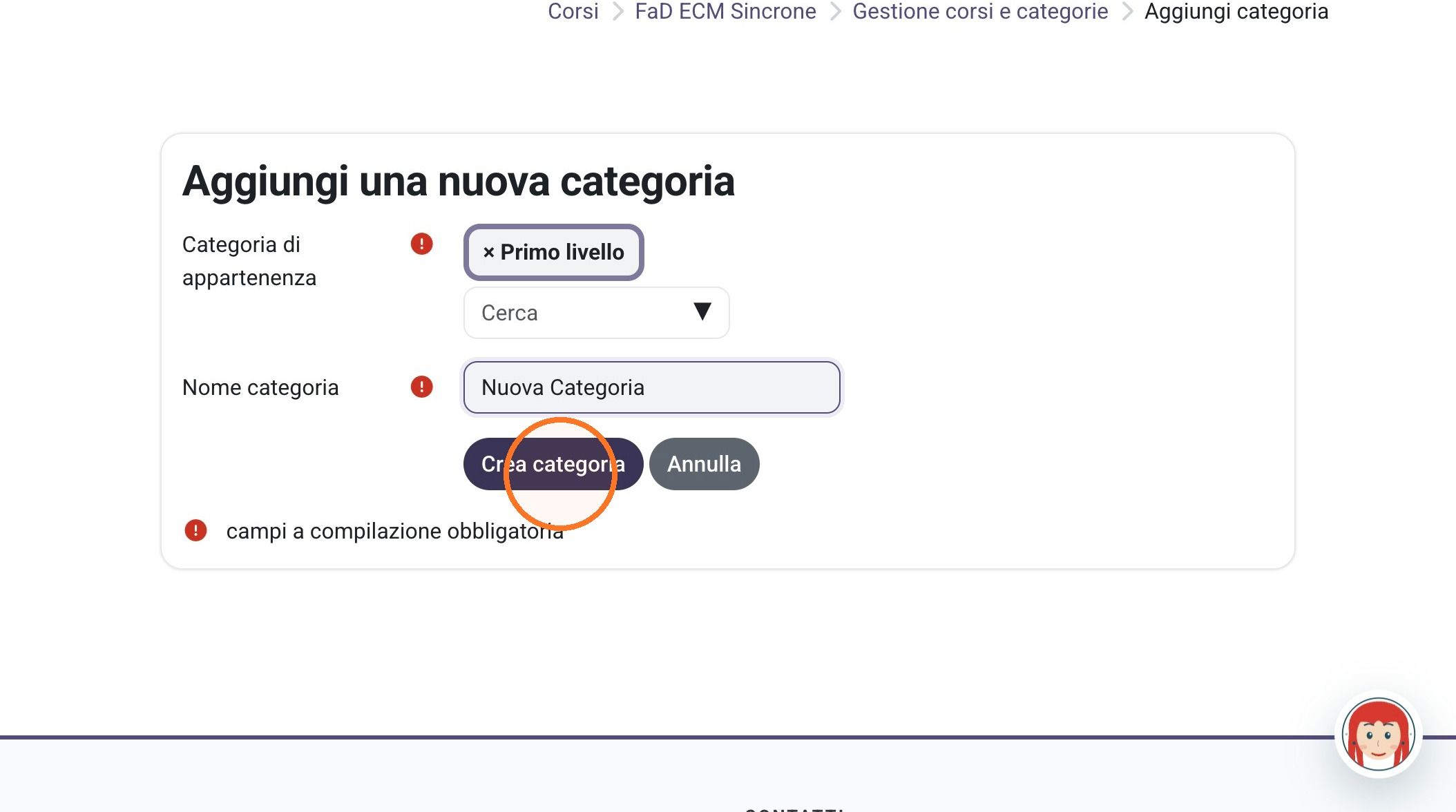The image size is (1456, 812).
Task: Open Gestione corsi e categorie breadcrumb
Action: pyautogui.click(x=980, y=12)
